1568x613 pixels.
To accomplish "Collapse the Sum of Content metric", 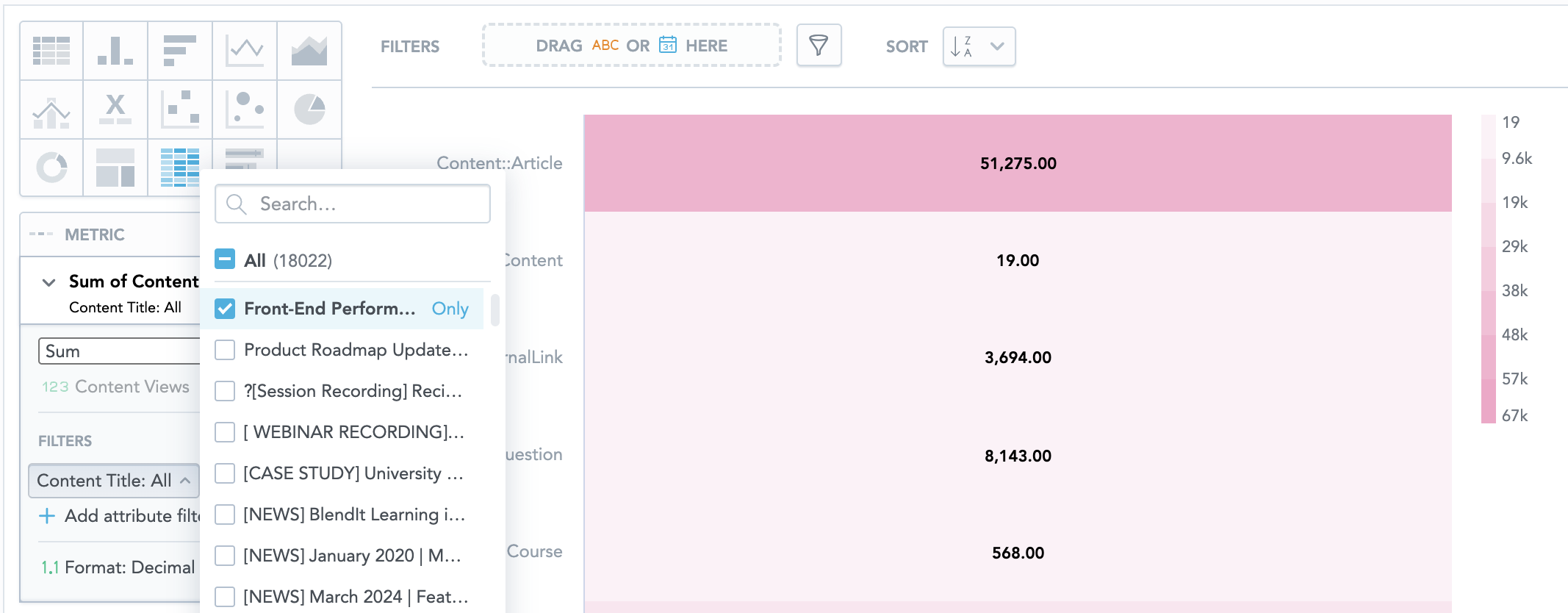I will coord(49,282).
